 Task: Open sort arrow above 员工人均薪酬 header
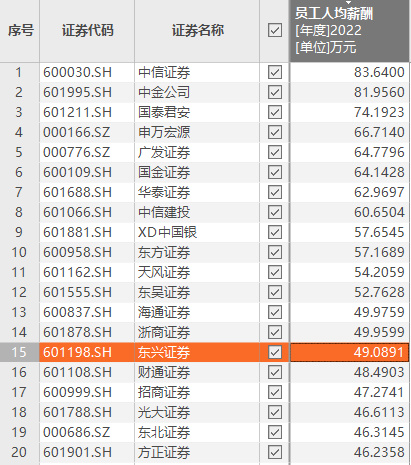pos(349,3)
